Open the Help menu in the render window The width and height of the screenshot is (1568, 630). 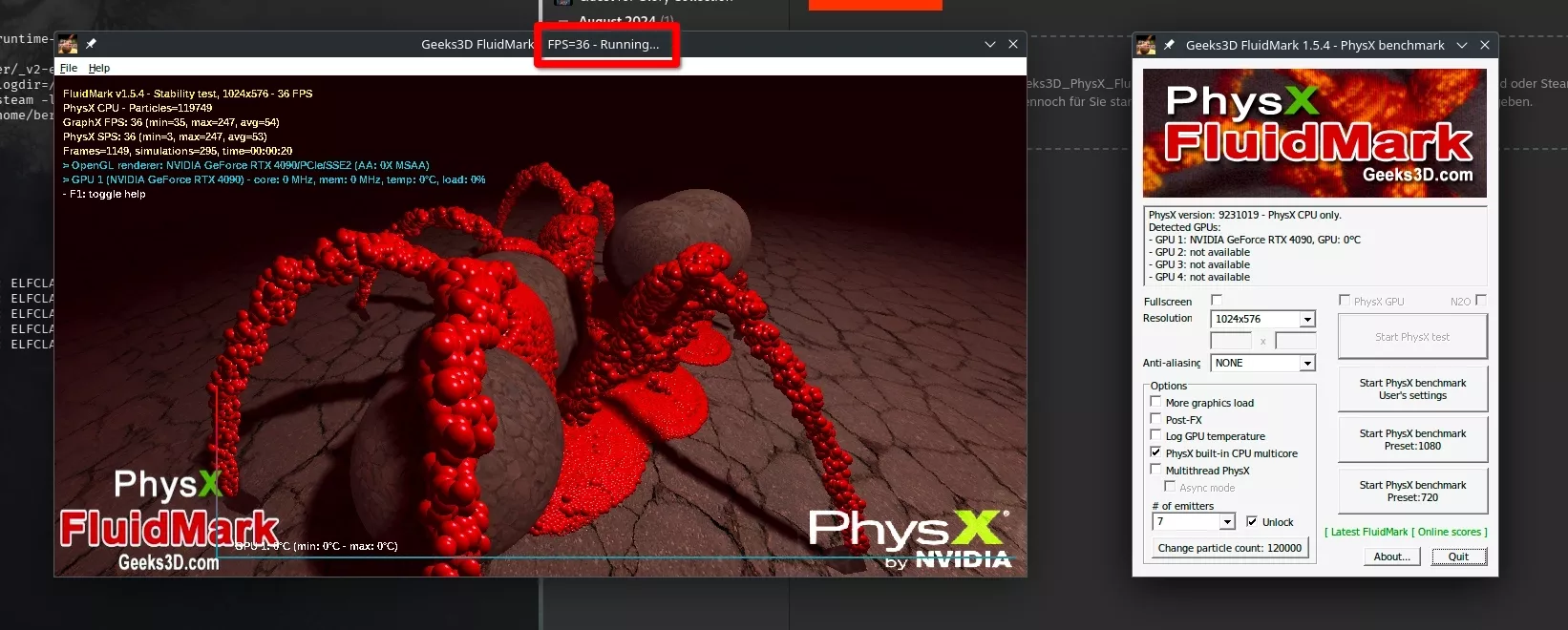[x=99, y=68]
